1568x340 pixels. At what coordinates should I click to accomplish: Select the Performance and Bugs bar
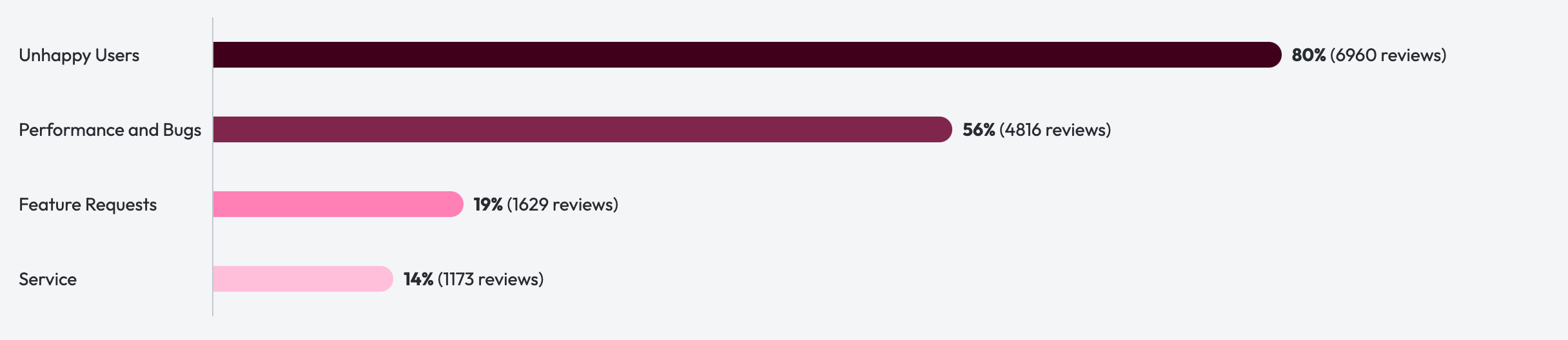(583, 129)
